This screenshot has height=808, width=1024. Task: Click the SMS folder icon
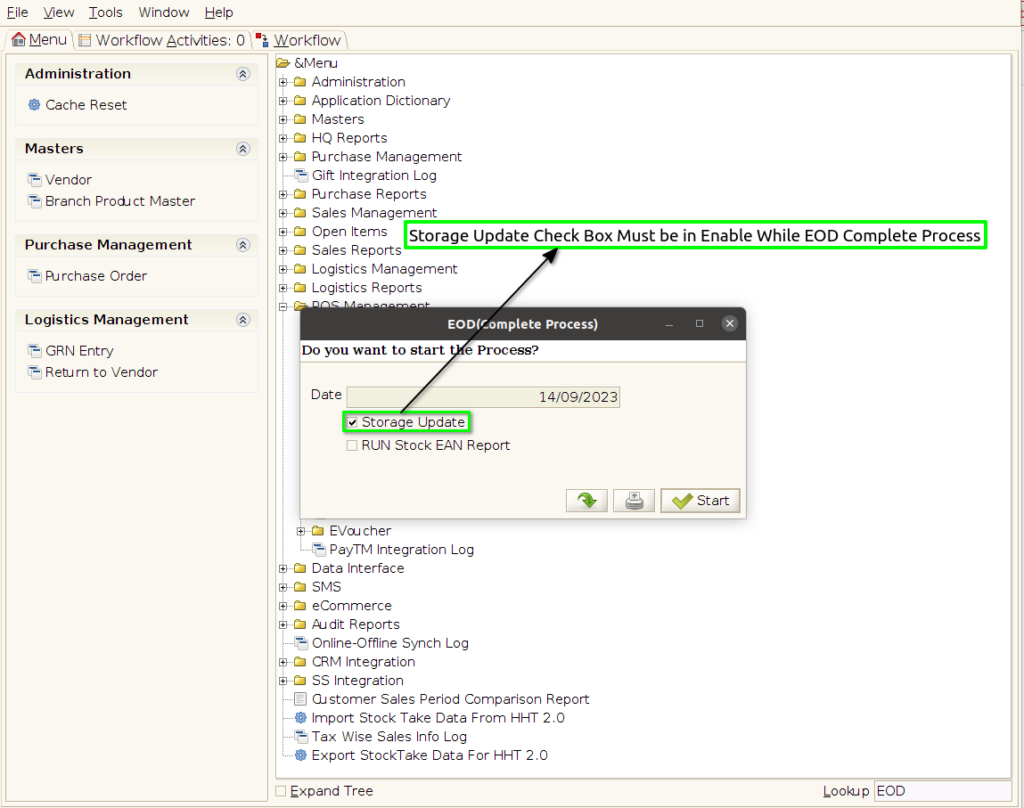point(300,587)
